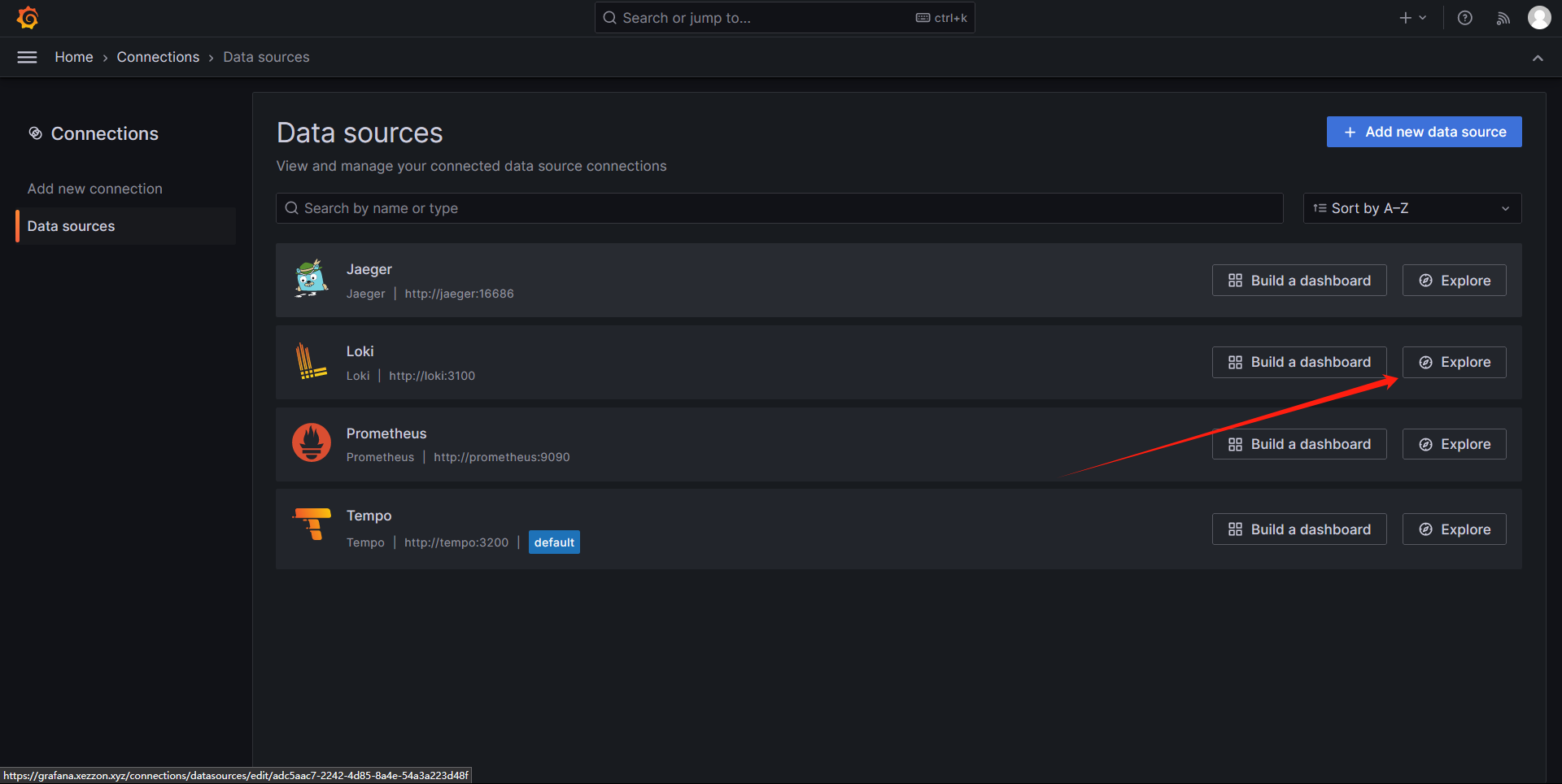This screenshot has width=1562, height=784.
Task: Open the user profile avatar
Action: [x=1538, y=18]
